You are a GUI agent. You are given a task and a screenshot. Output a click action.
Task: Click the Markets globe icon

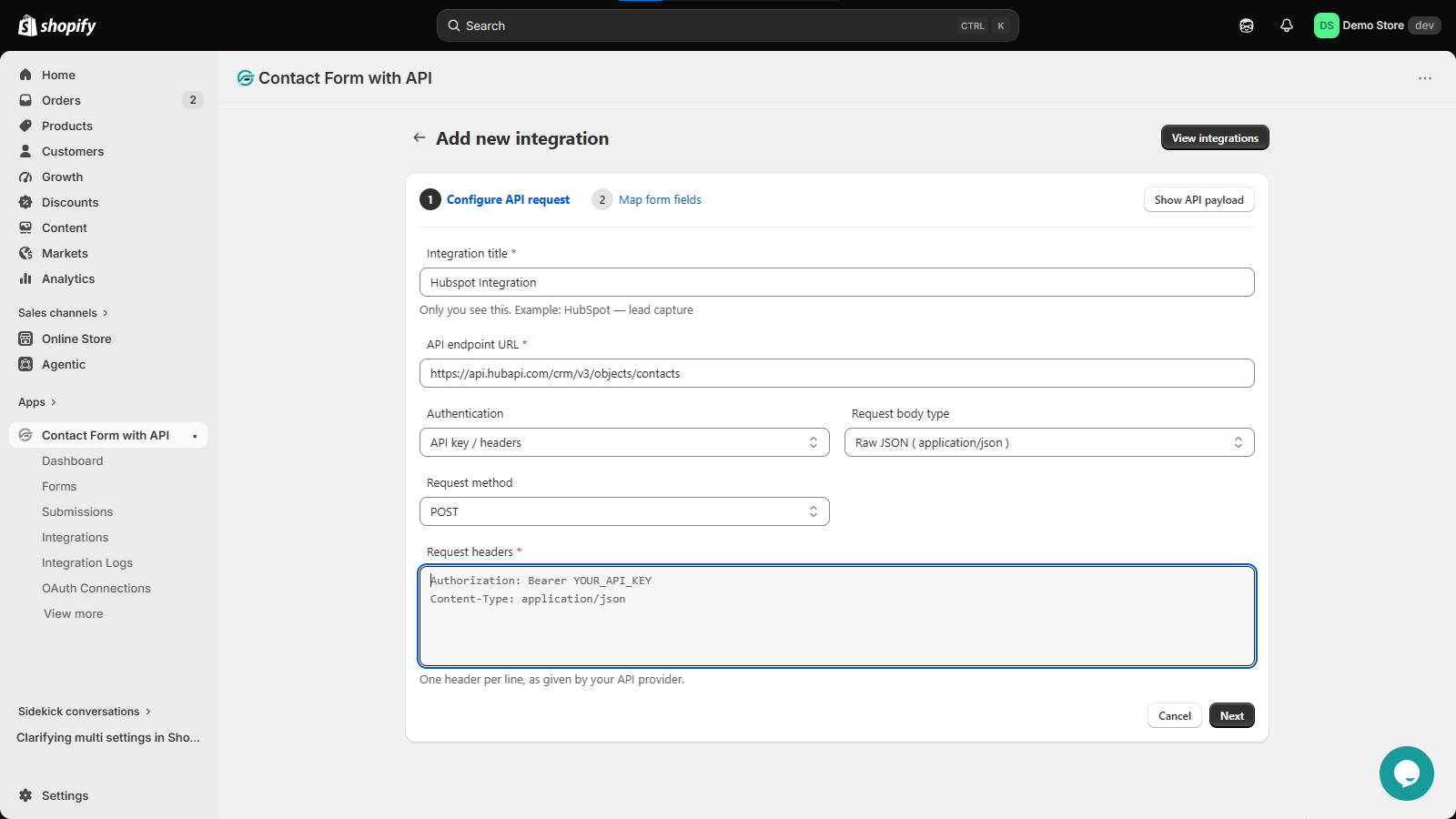25,253
